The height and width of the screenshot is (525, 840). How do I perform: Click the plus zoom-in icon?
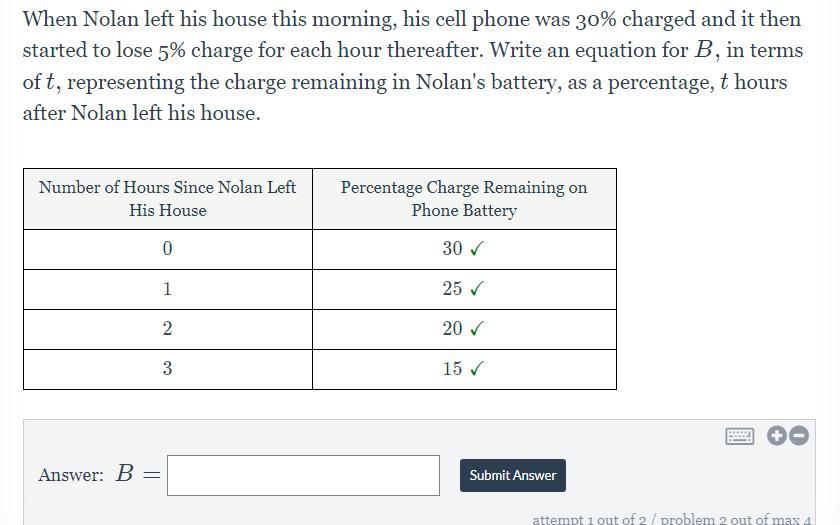click(x=776, y=436)
